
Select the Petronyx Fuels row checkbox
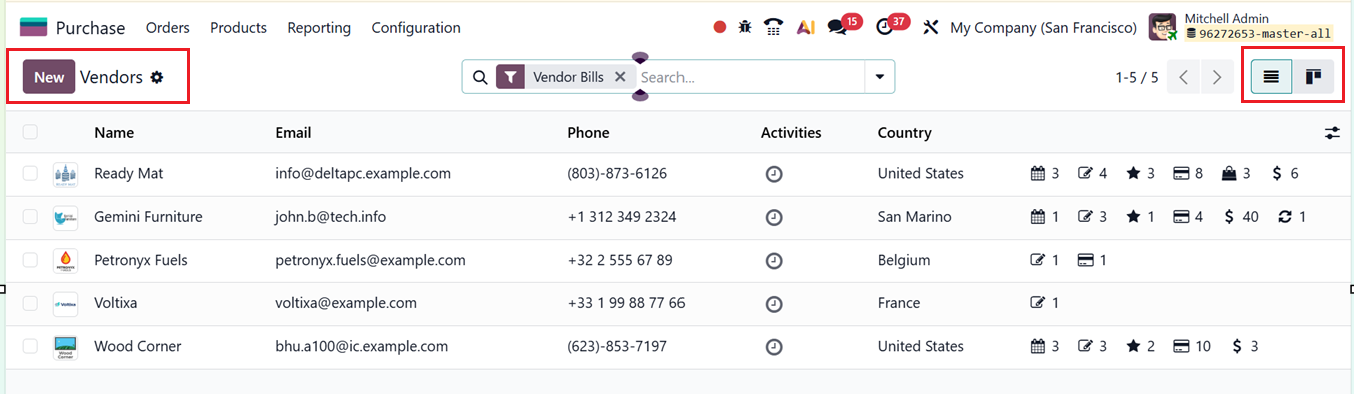[30, 260]
